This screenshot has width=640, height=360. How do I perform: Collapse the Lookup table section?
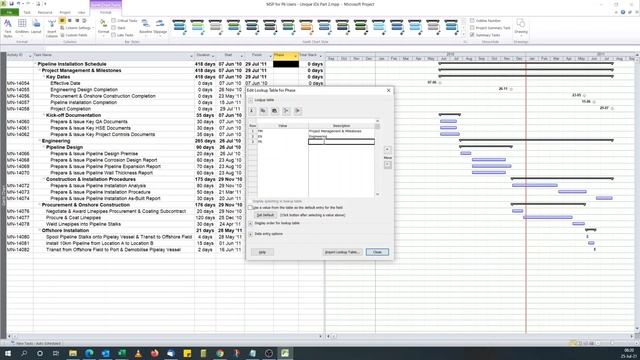[x=251, y=100]
